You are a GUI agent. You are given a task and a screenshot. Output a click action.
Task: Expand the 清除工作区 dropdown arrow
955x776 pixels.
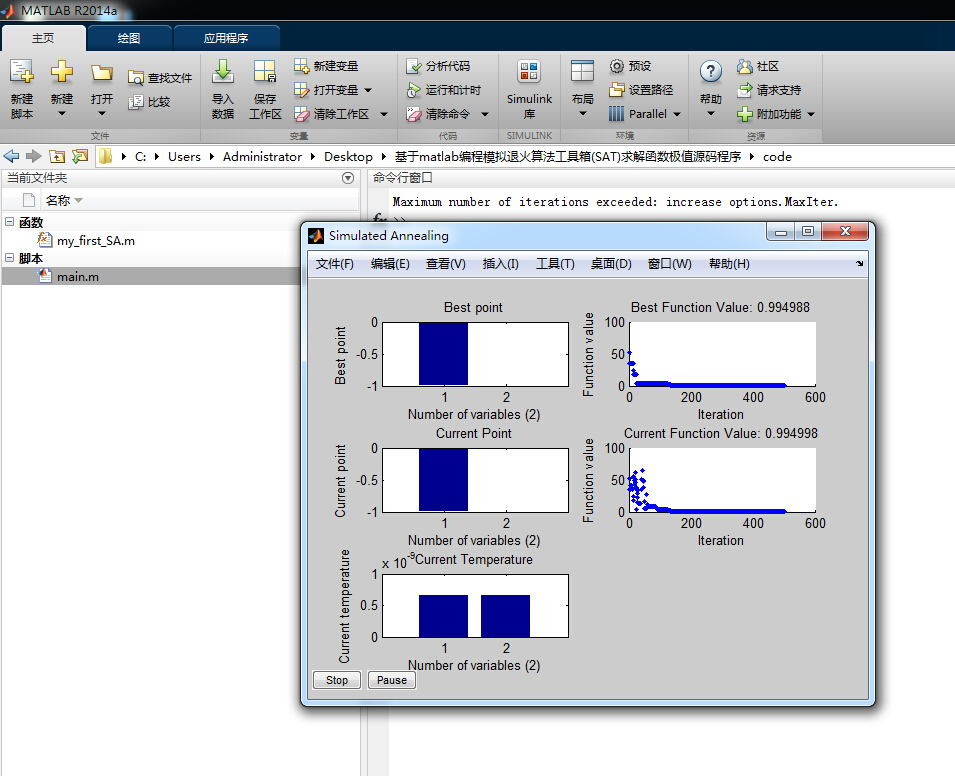coord(384,114)
